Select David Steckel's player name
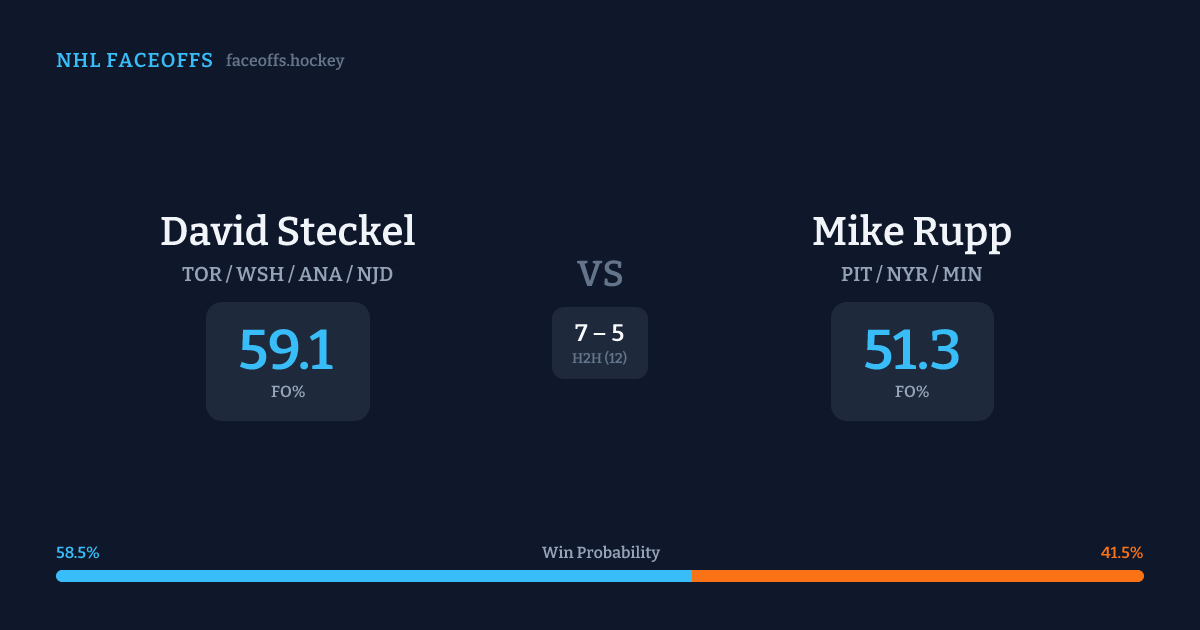 (x=288, y=231)
